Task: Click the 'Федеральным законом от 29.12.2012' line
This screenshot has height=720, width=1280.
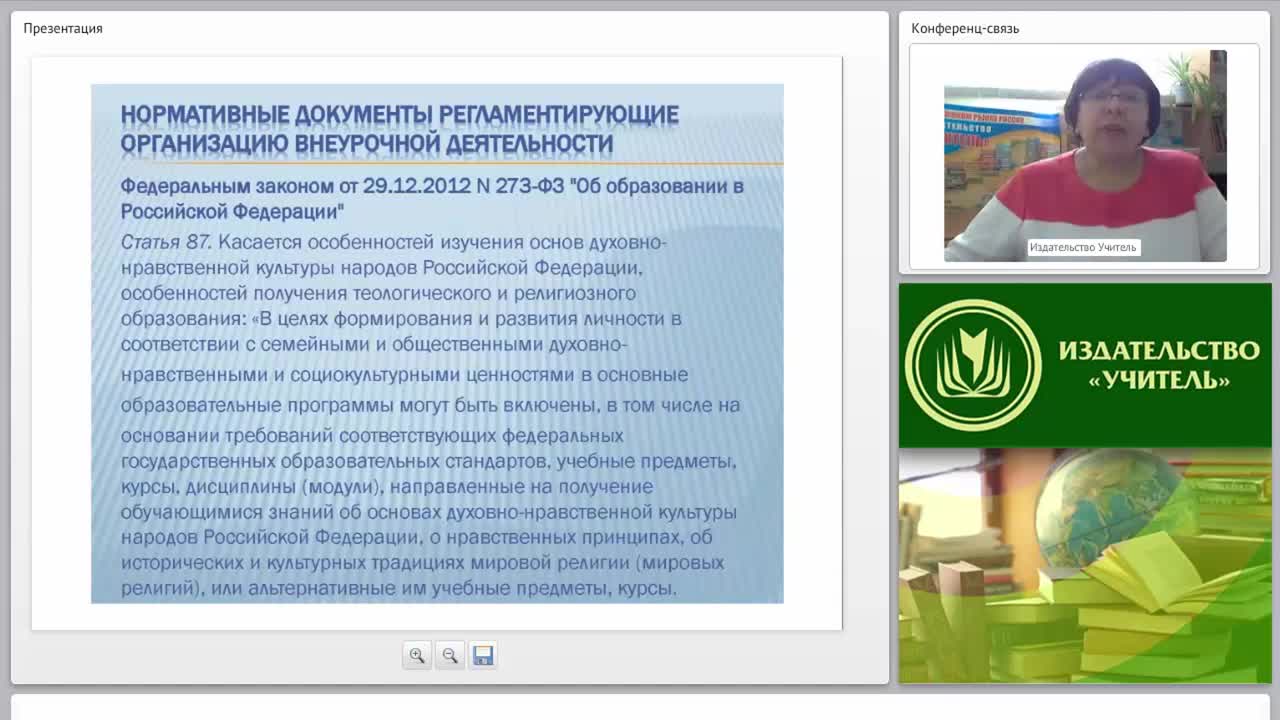Action: (431, 186)
